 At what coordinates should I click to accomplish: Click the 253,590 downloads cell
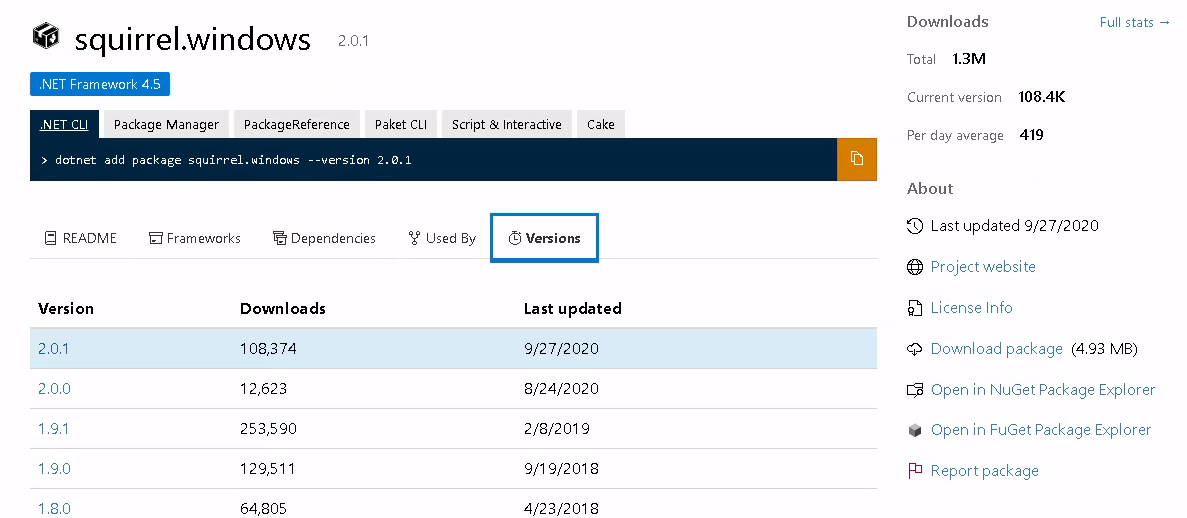tap(268, 429)
